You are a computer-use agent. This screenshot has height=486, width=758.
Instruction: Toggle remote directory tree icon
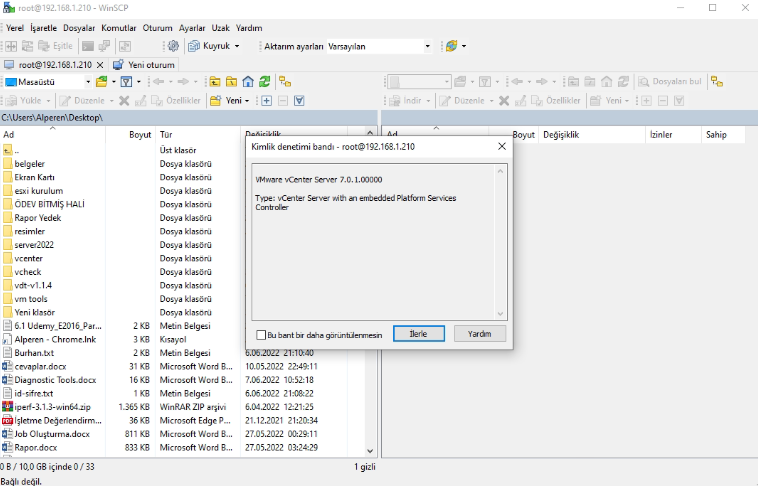[717, 82]
